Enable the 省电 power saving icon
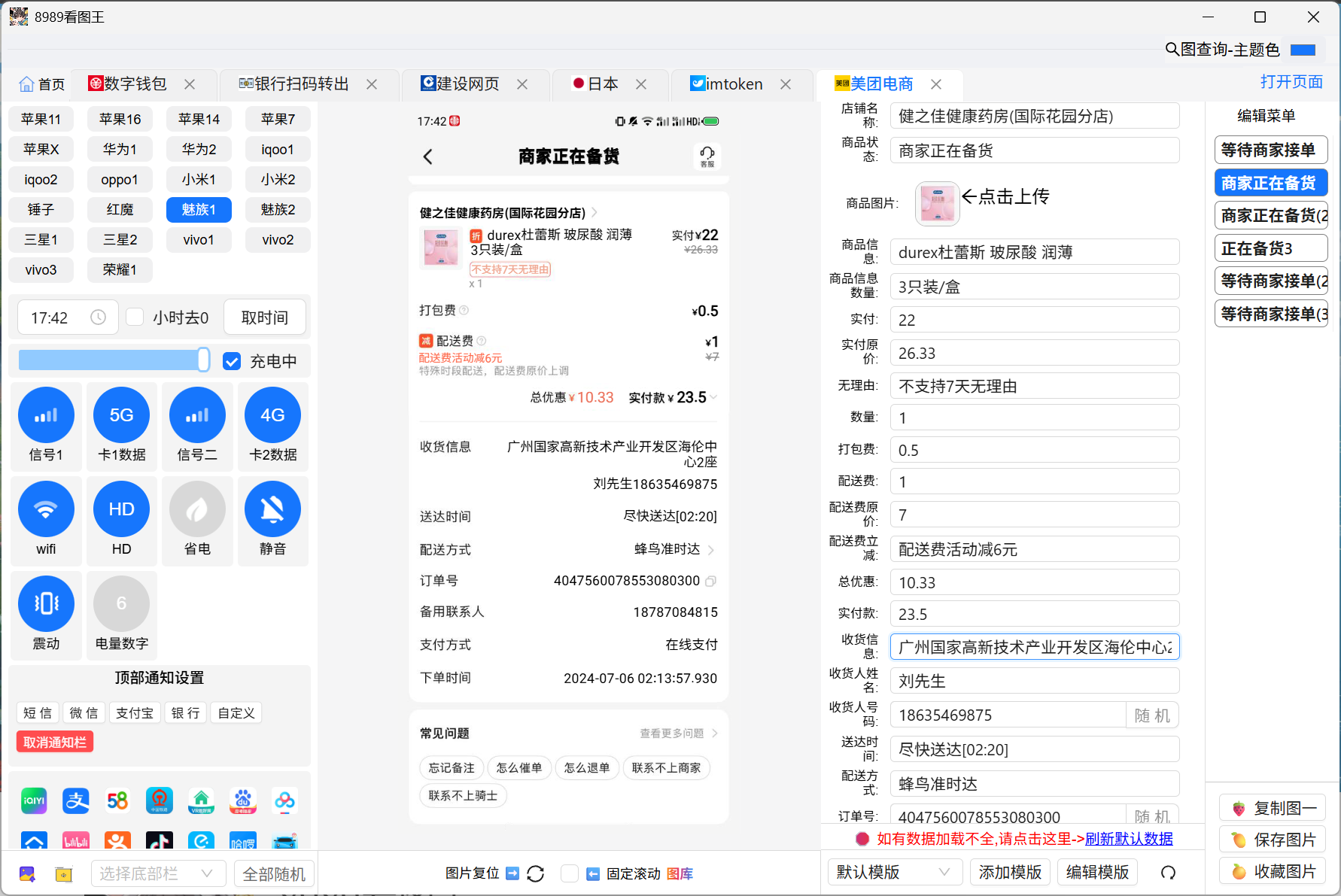This screenshot has width=1341, height=896. point(197,509)
